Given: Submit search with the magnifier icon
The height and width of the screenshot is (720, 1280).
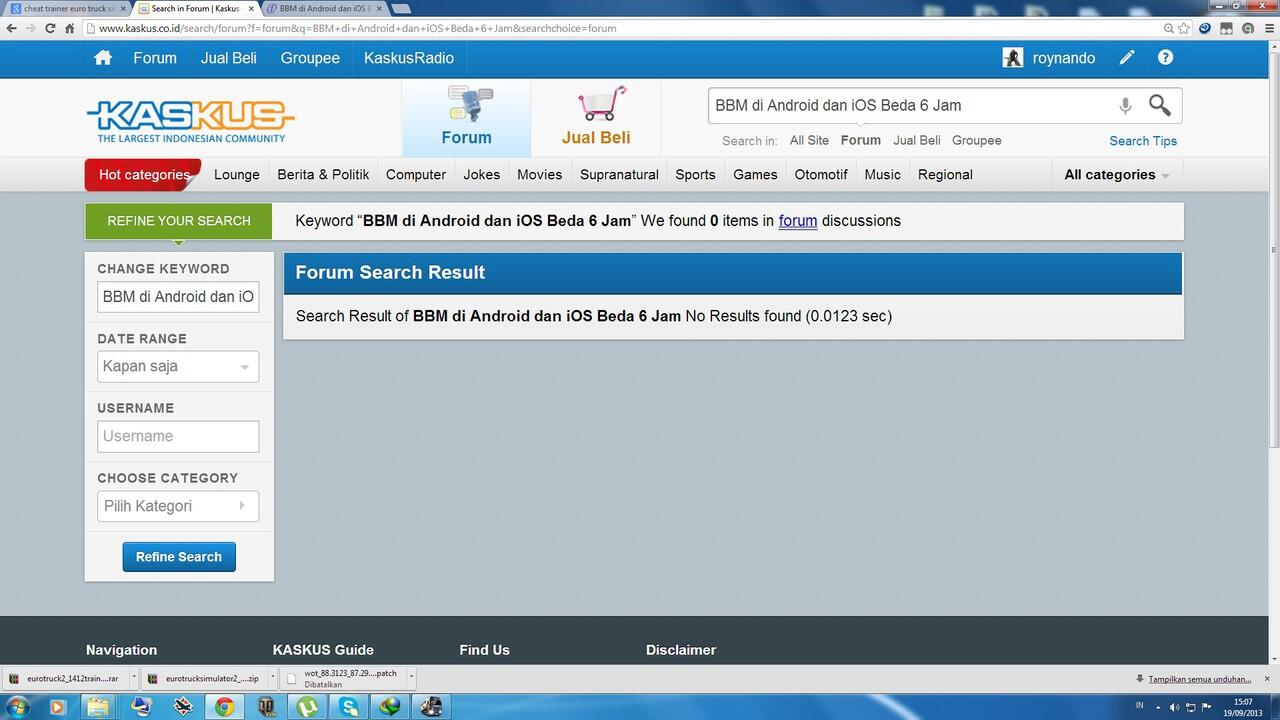Looking at the screenshot, I should pyautogui.click(x=1159, y=105).
